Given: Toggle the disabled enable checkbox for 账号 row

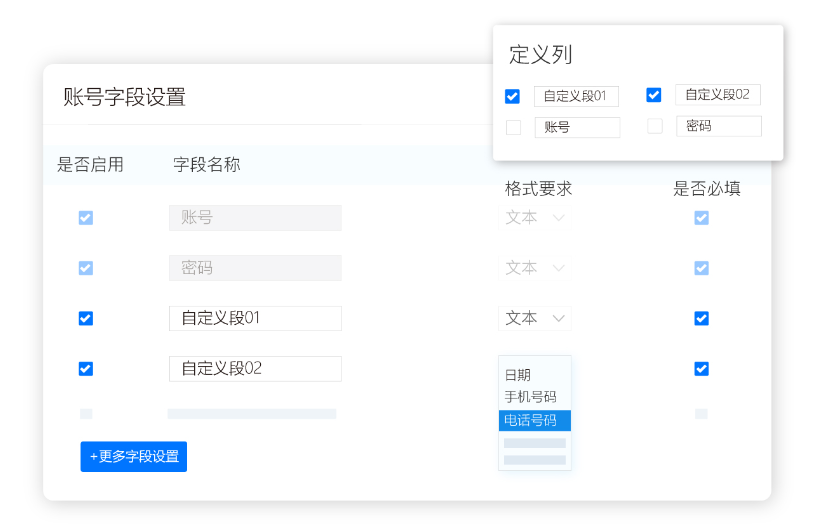Looking at the screenshot, I should [86, 217].
